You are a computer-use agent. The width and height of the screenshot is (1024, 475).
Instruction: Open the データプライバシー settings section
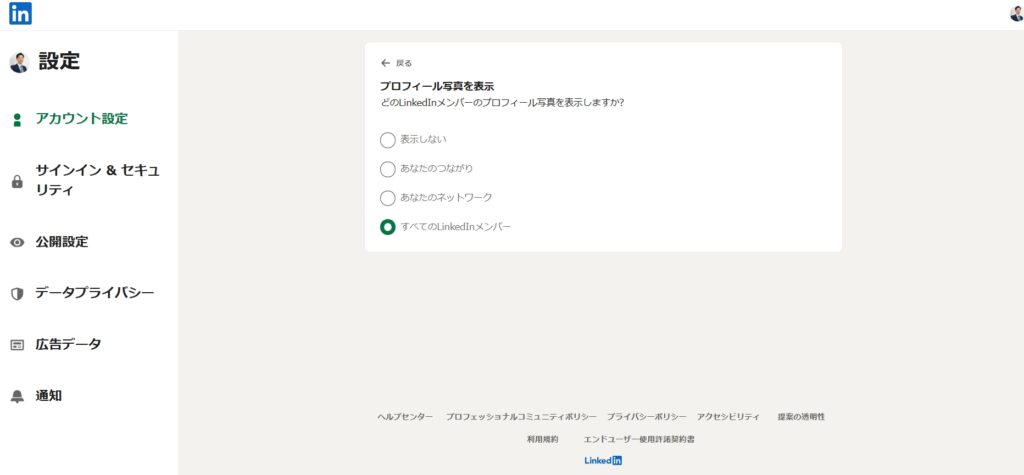point(94,293)
